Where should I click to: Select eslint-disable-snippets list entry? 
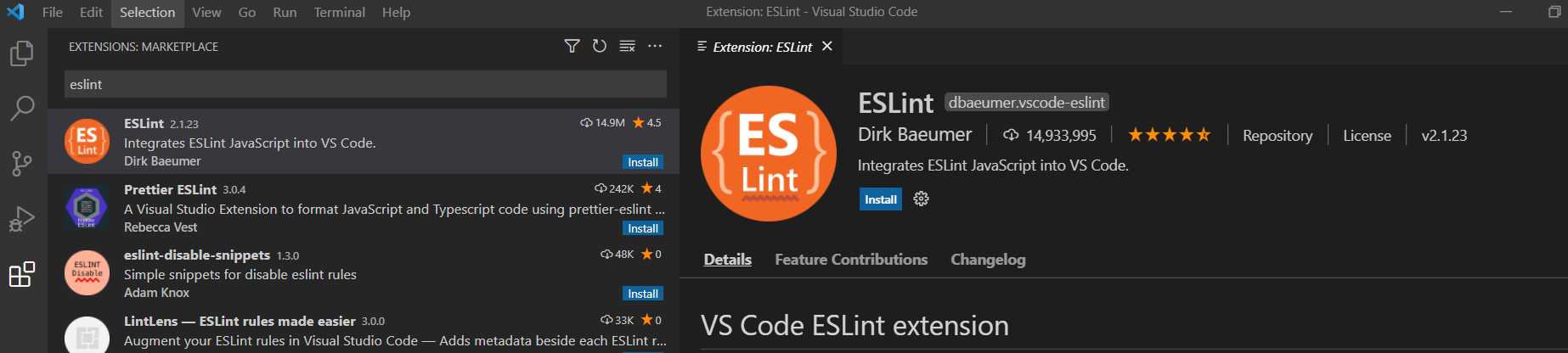point(364,273)
